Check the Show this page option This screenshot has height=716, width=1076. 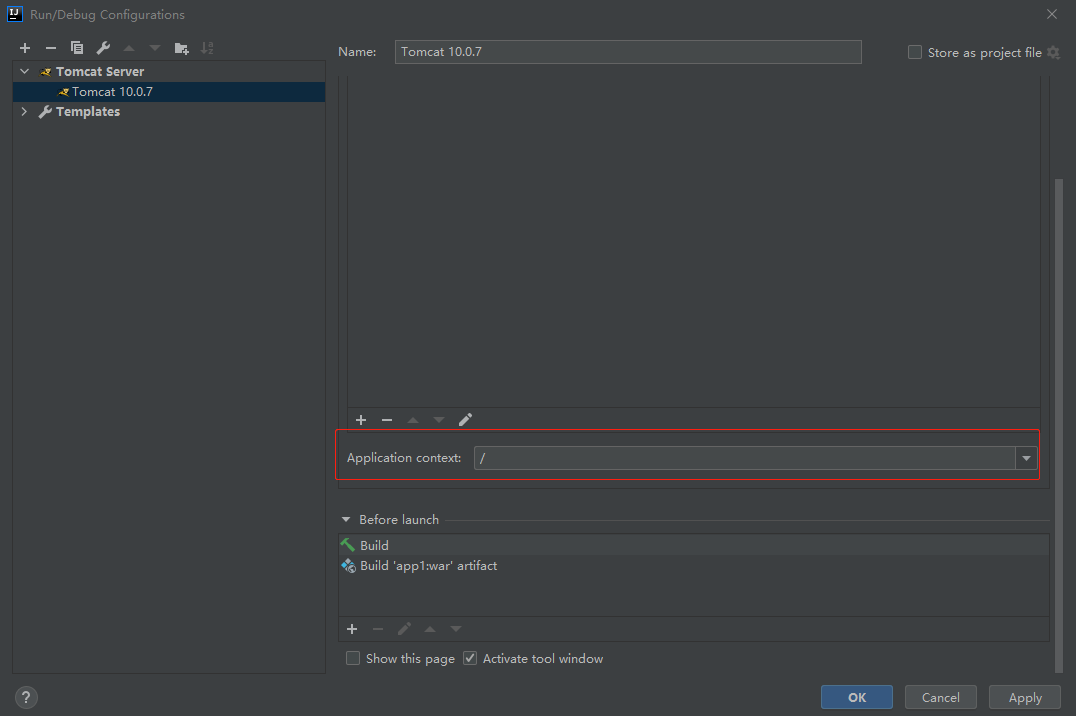[353, 658]
